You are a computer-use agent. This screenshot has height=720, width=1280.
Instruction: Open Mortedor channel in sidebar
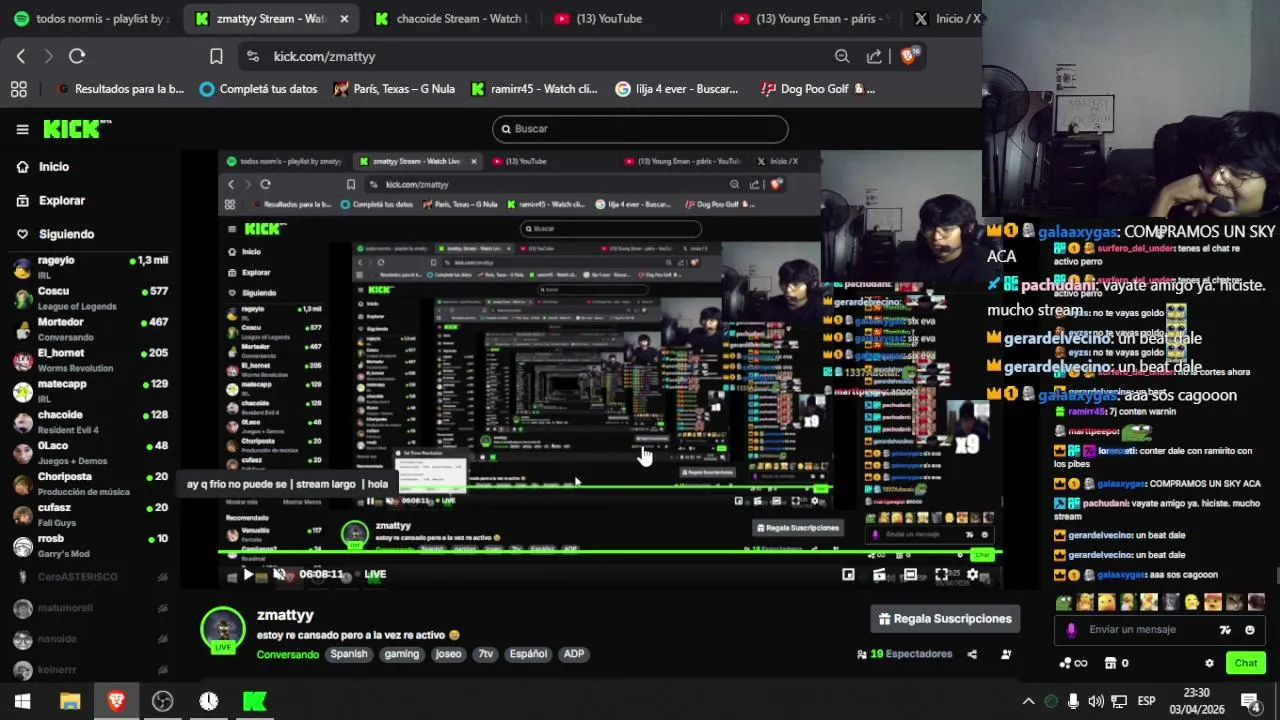click(x=90, y=329)
